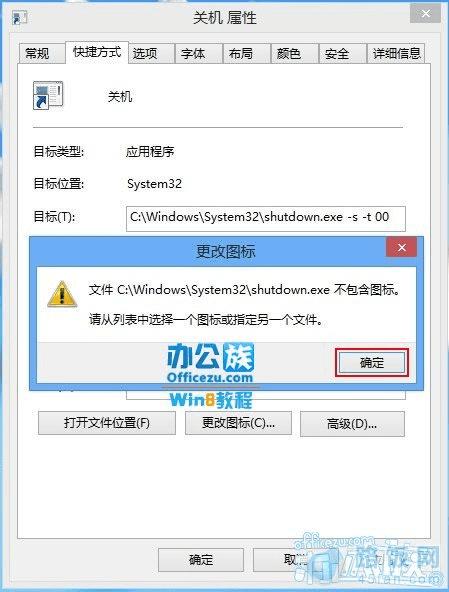Close the 更改图标 dialog with red X
The width and height of the screenshot is (449, 592).
coord(401,247)
